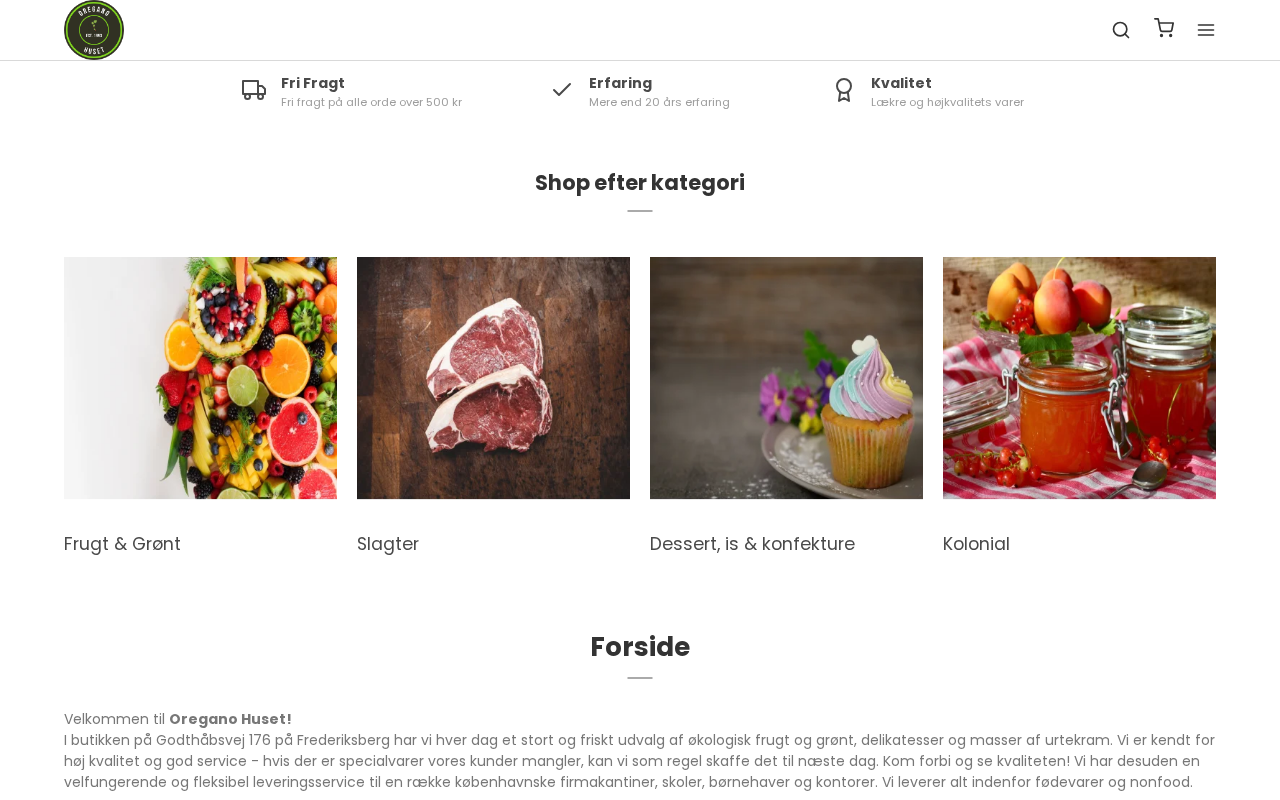Screen dimensions: 1280x800
Task: Click the Kvalitet award ribbon icon
Action: click(x=844, y=91)
